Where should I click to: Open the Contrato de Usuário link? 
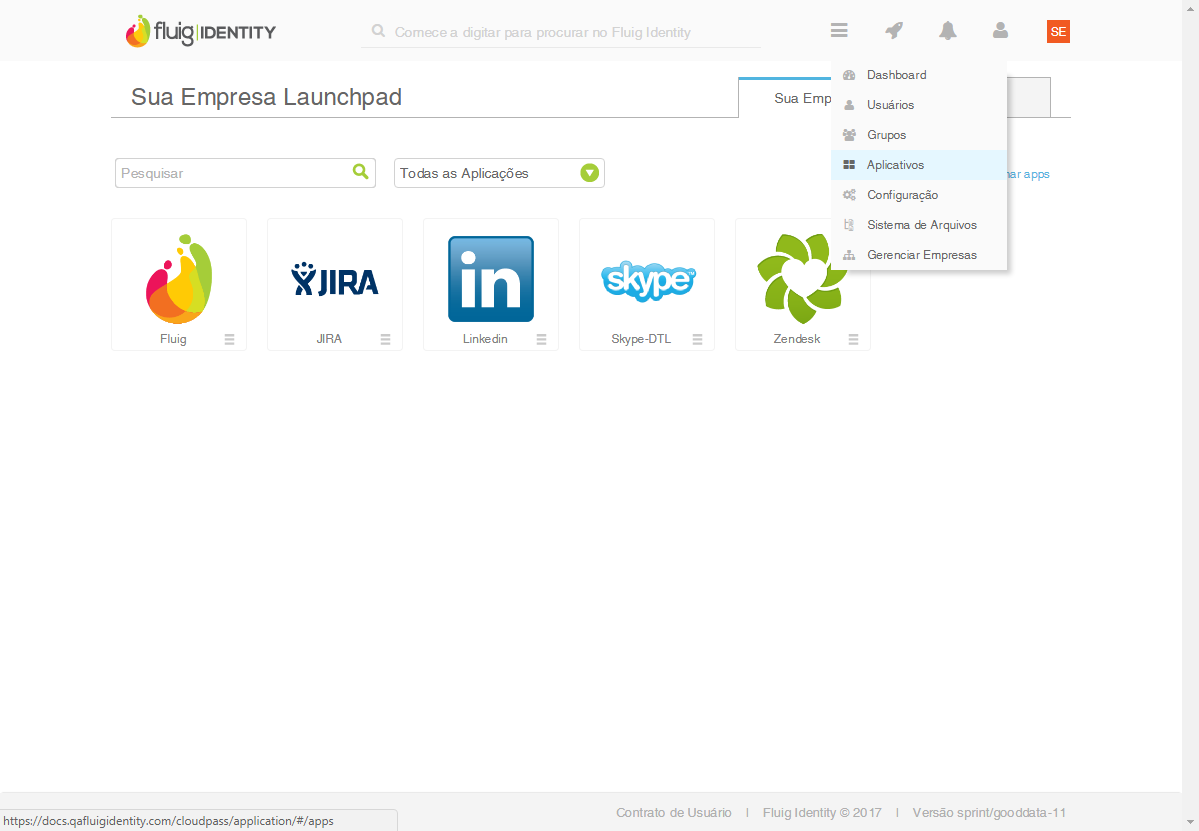[674, 813]
